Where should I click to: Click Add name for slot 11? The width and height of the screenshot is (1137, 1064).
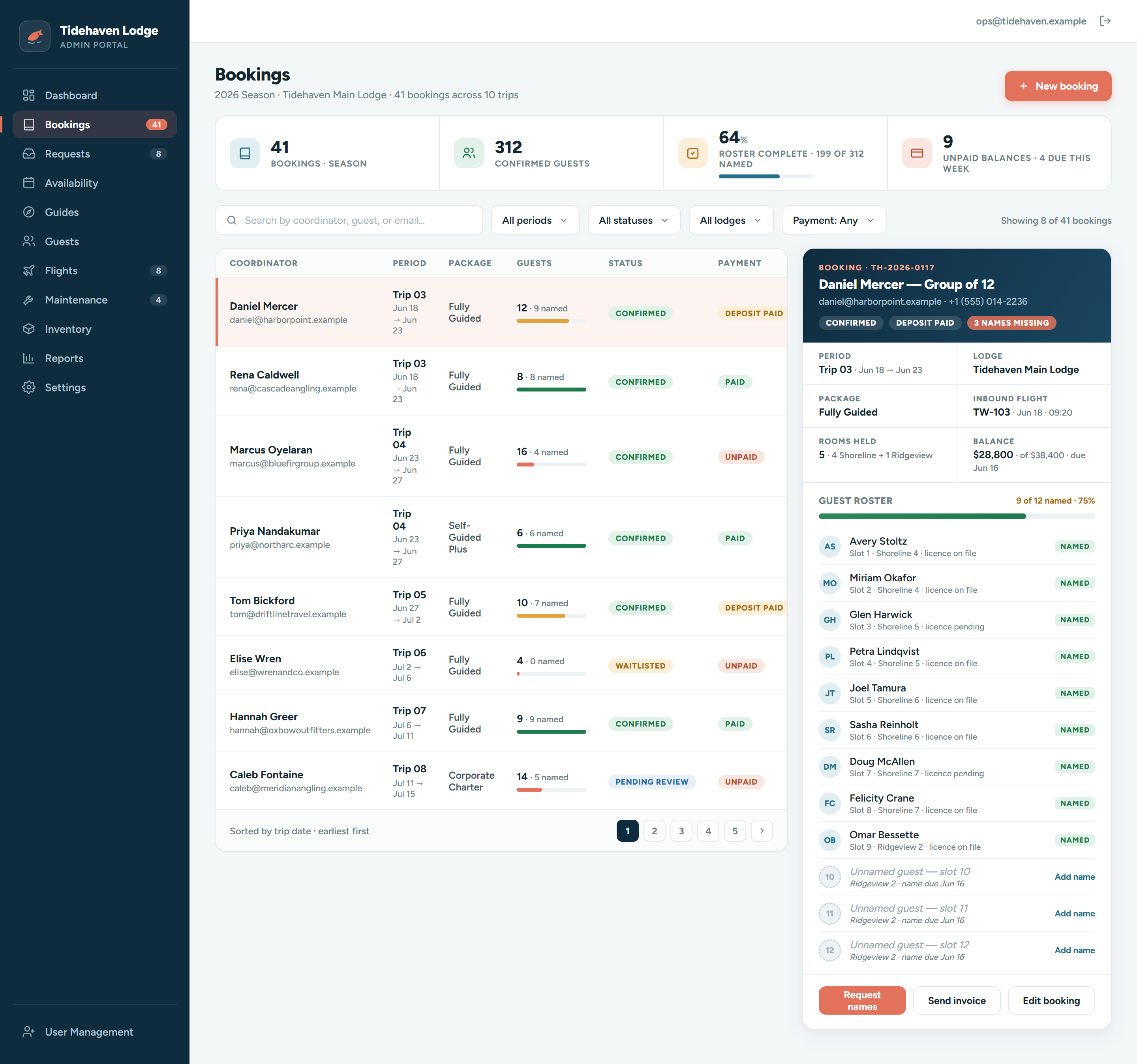pyautogui.click(x=1074, y=913)
